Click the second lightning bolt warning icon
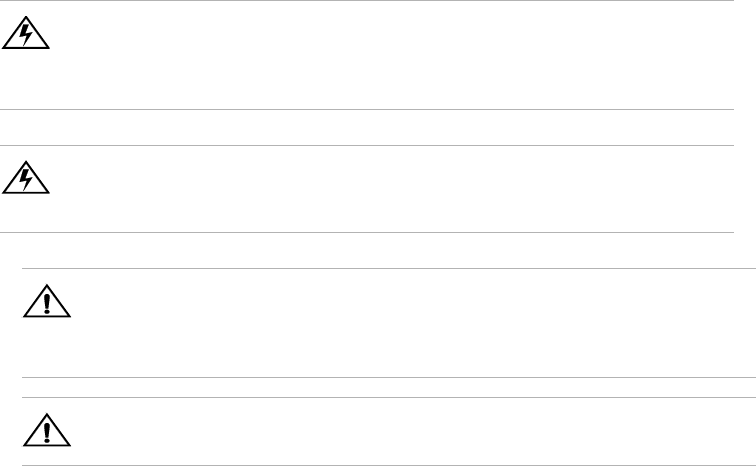The width and height of the screenshot is (756, 466). 17,179
